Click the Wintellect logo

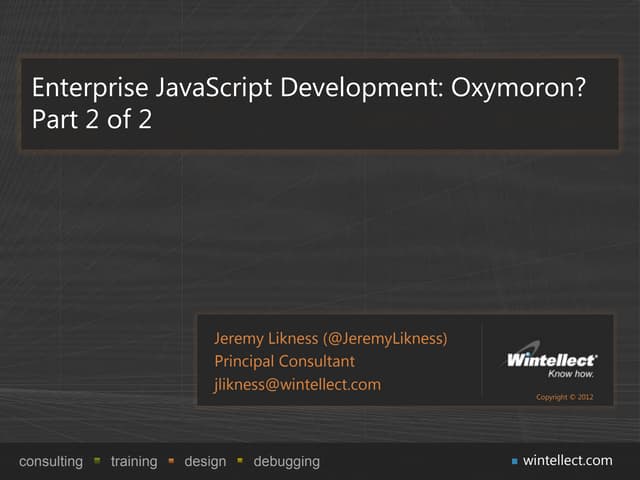pyautogui.click(x=551, y=359)
